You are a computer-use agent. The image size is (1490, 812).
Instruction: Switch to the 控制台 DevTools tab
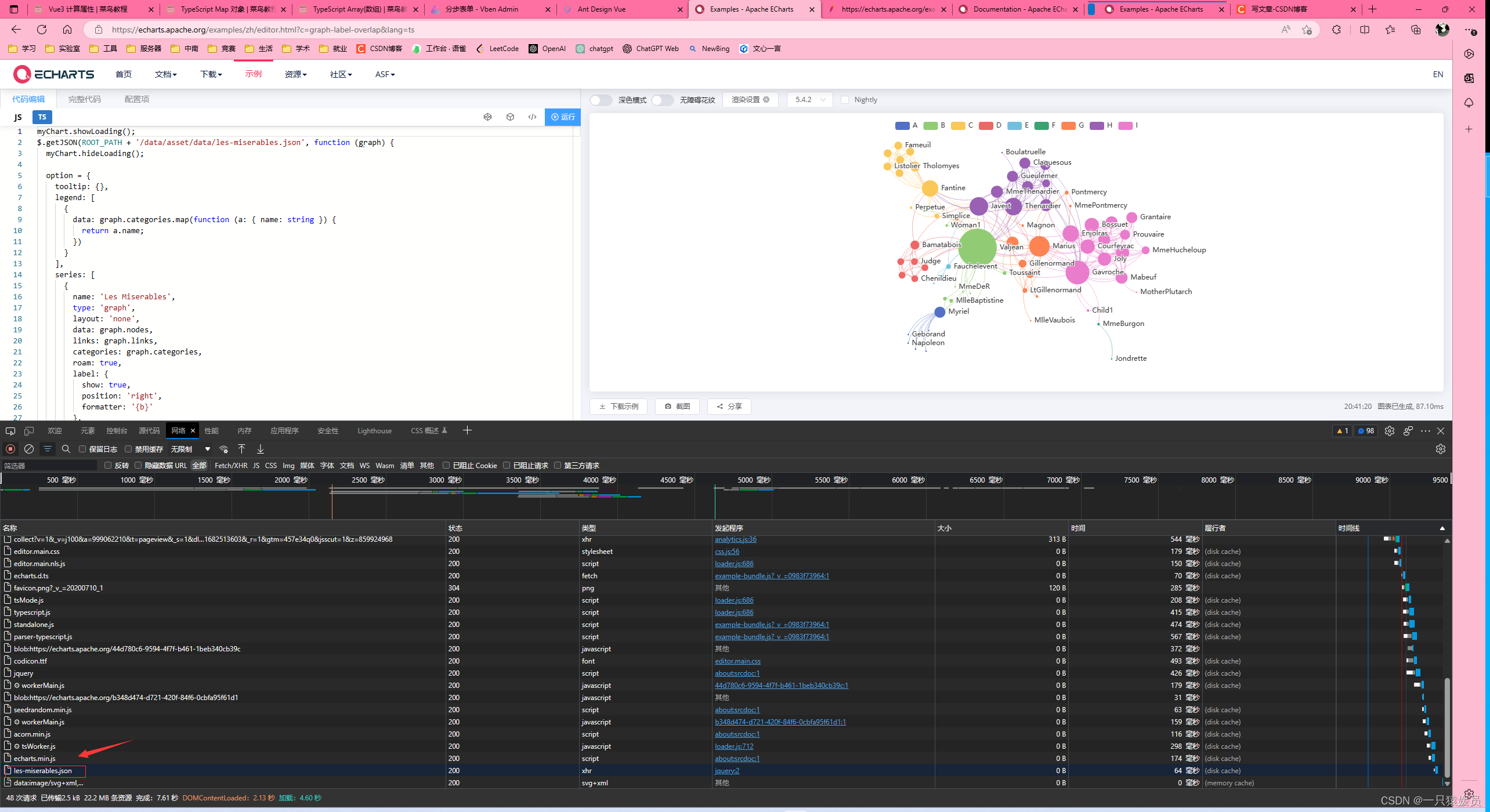coord(116,430)
